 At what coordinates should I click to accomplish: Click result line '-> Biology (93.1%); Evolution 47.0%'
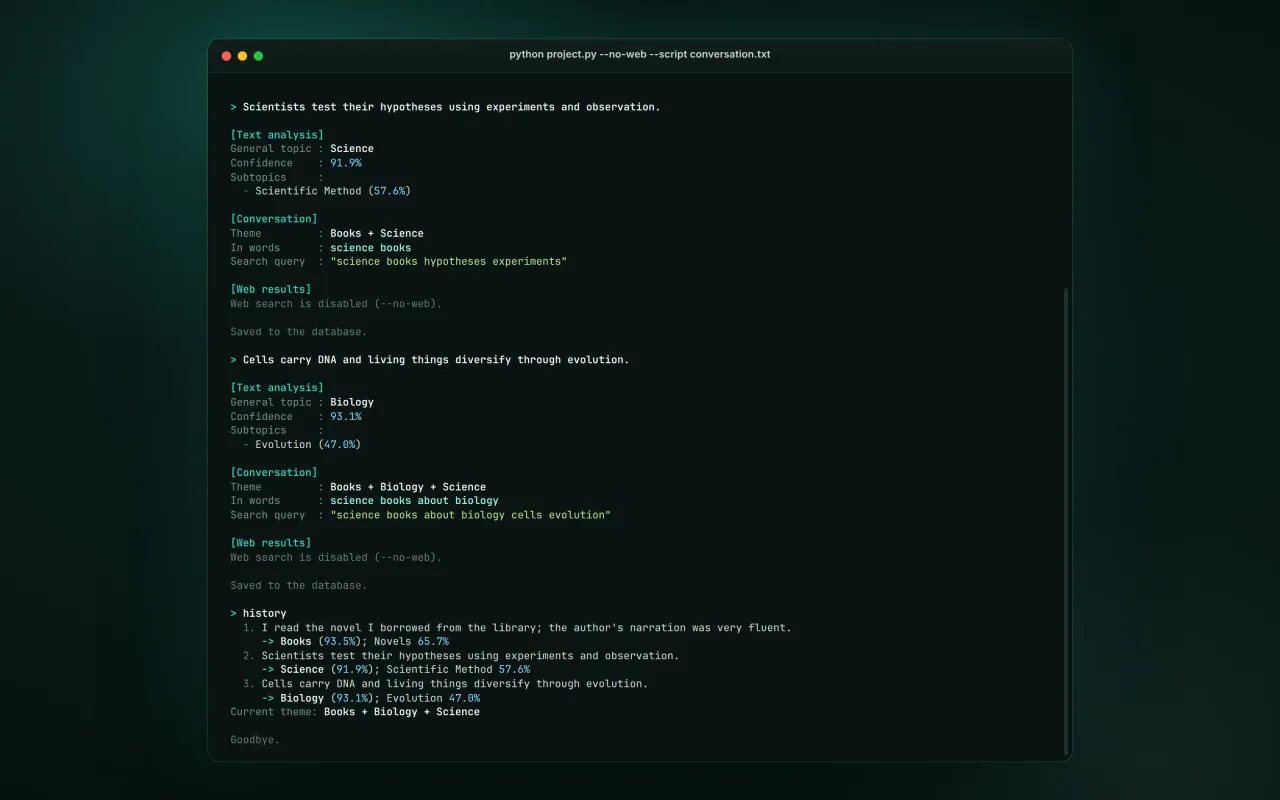click(x=371, y=698)
